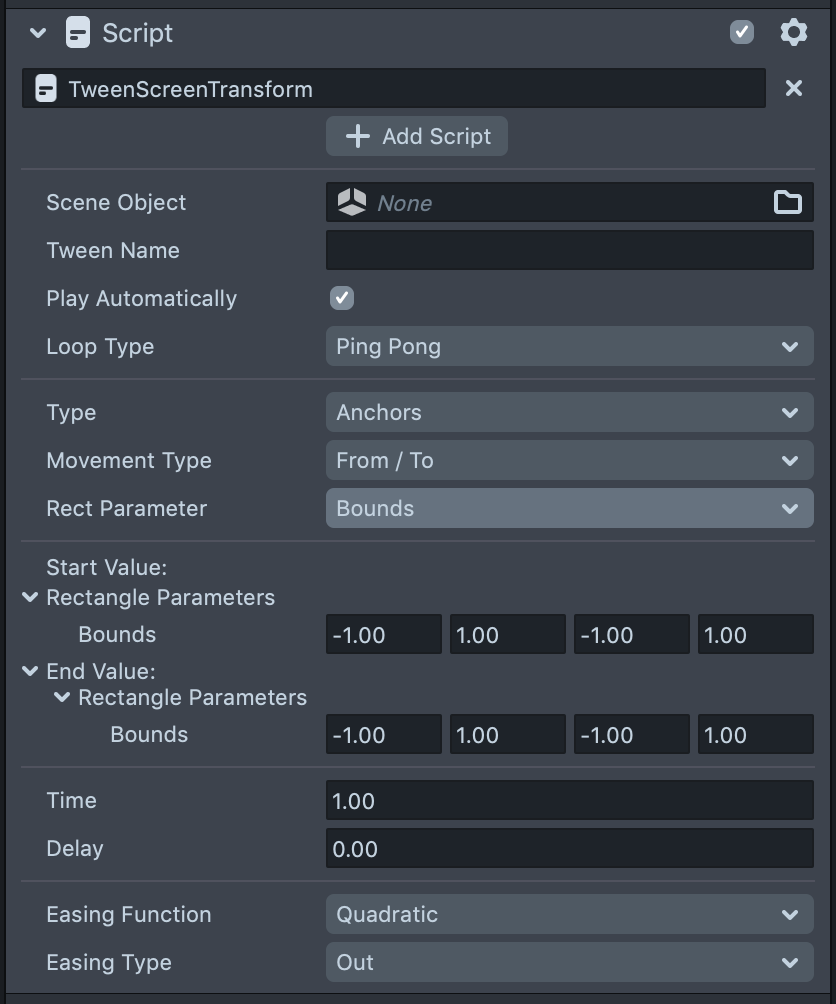Click the TweenScreenTransform script file icon
This screenshot has height=1004, width=836.
point(45,89)
